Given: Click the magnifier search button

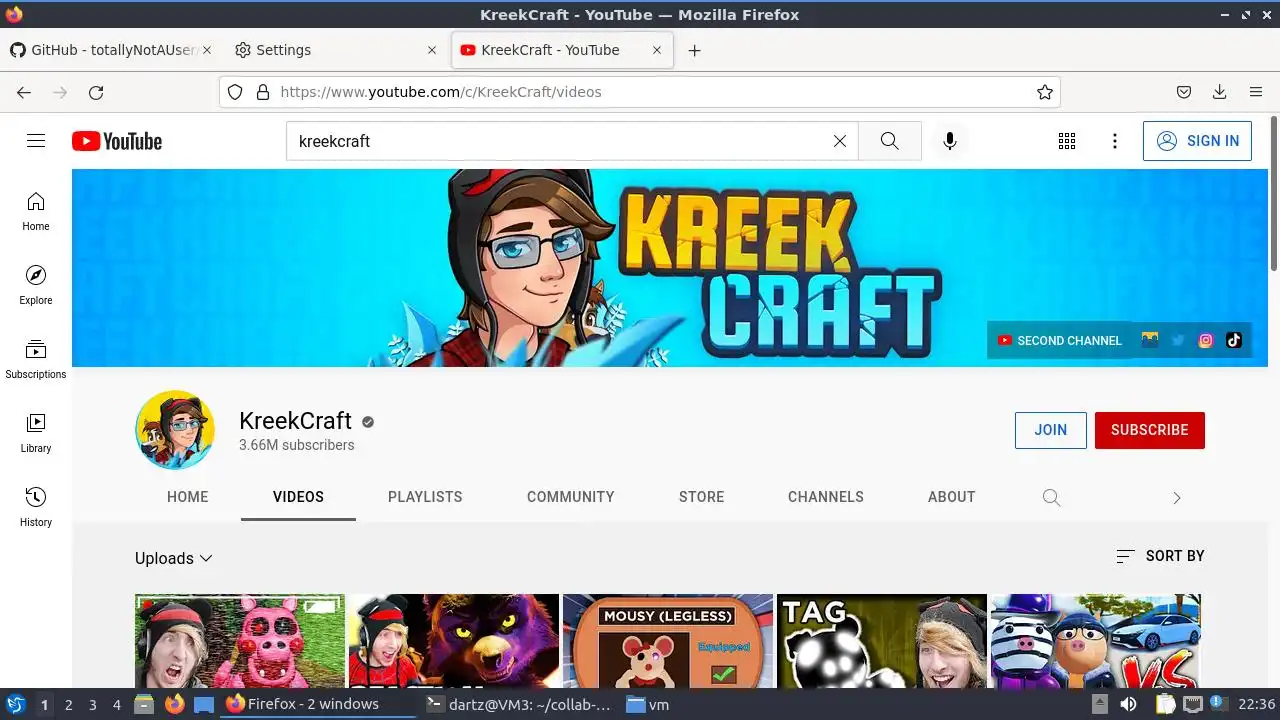Looking at the screenshot, I should coord(890,141).
